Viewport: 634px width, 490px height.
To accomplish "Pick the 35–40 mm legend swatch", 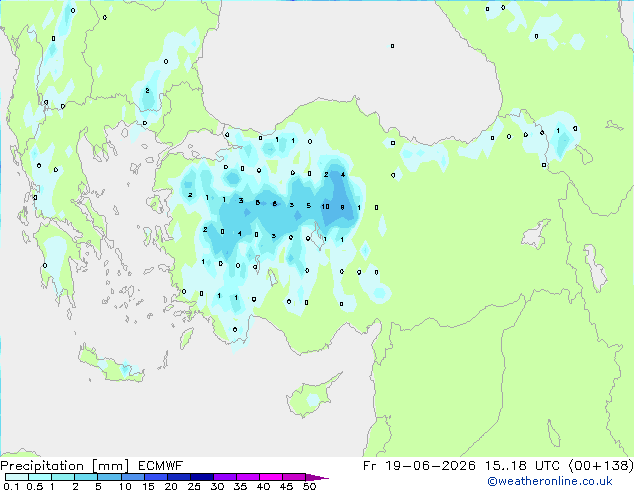I will pos(248,477).
